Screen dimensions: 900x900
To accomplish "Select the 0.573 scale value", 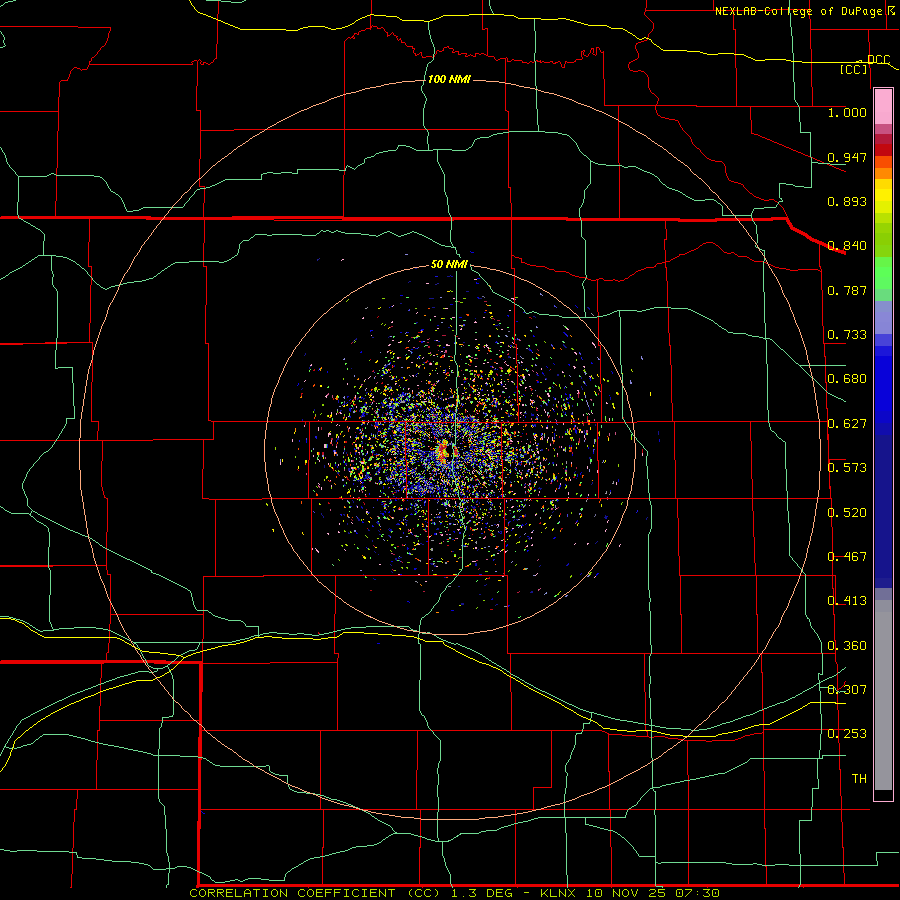I will tap(847, 468).
